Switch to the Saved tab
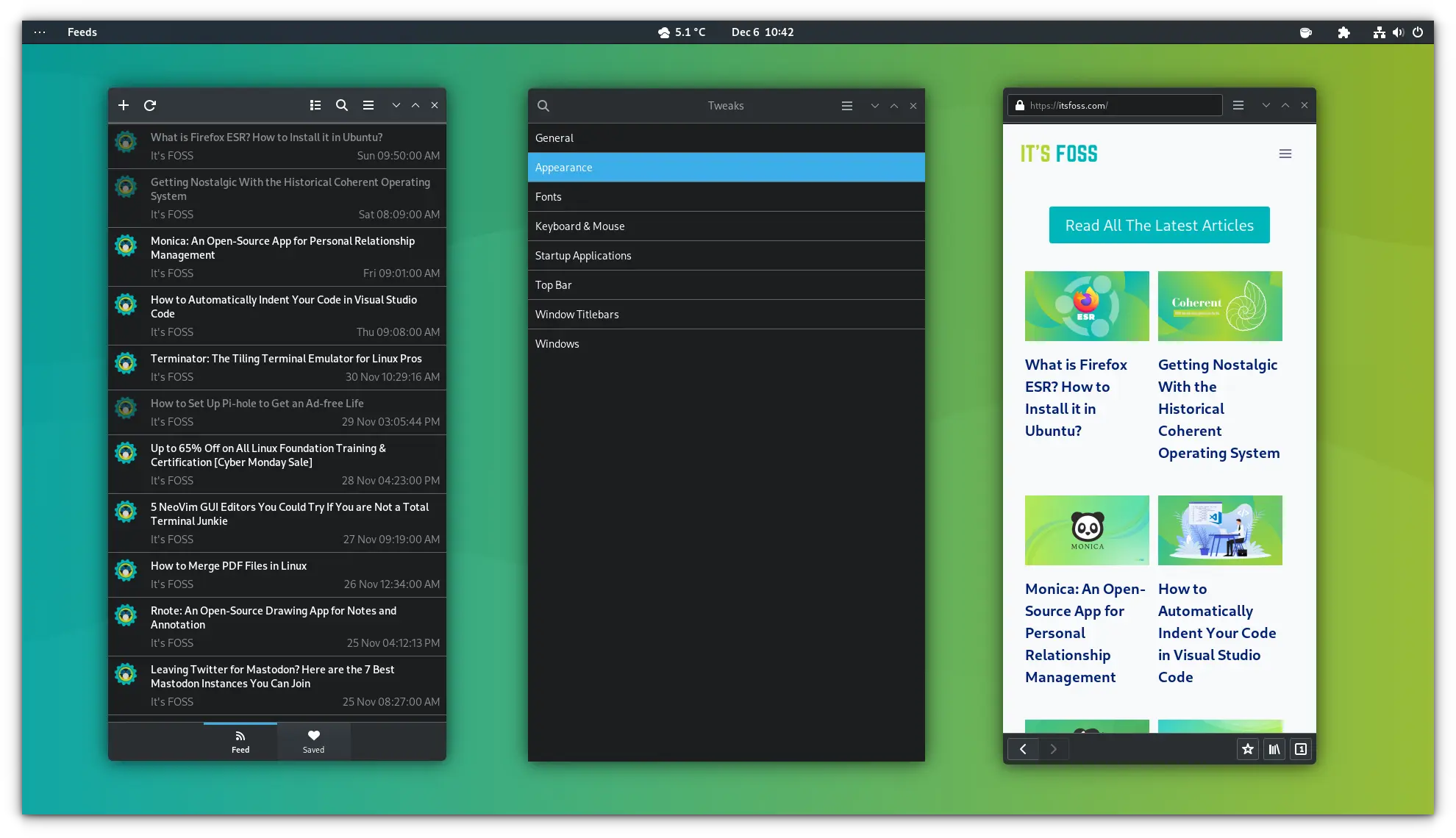The image size is (1456, 838). (313, 742)
